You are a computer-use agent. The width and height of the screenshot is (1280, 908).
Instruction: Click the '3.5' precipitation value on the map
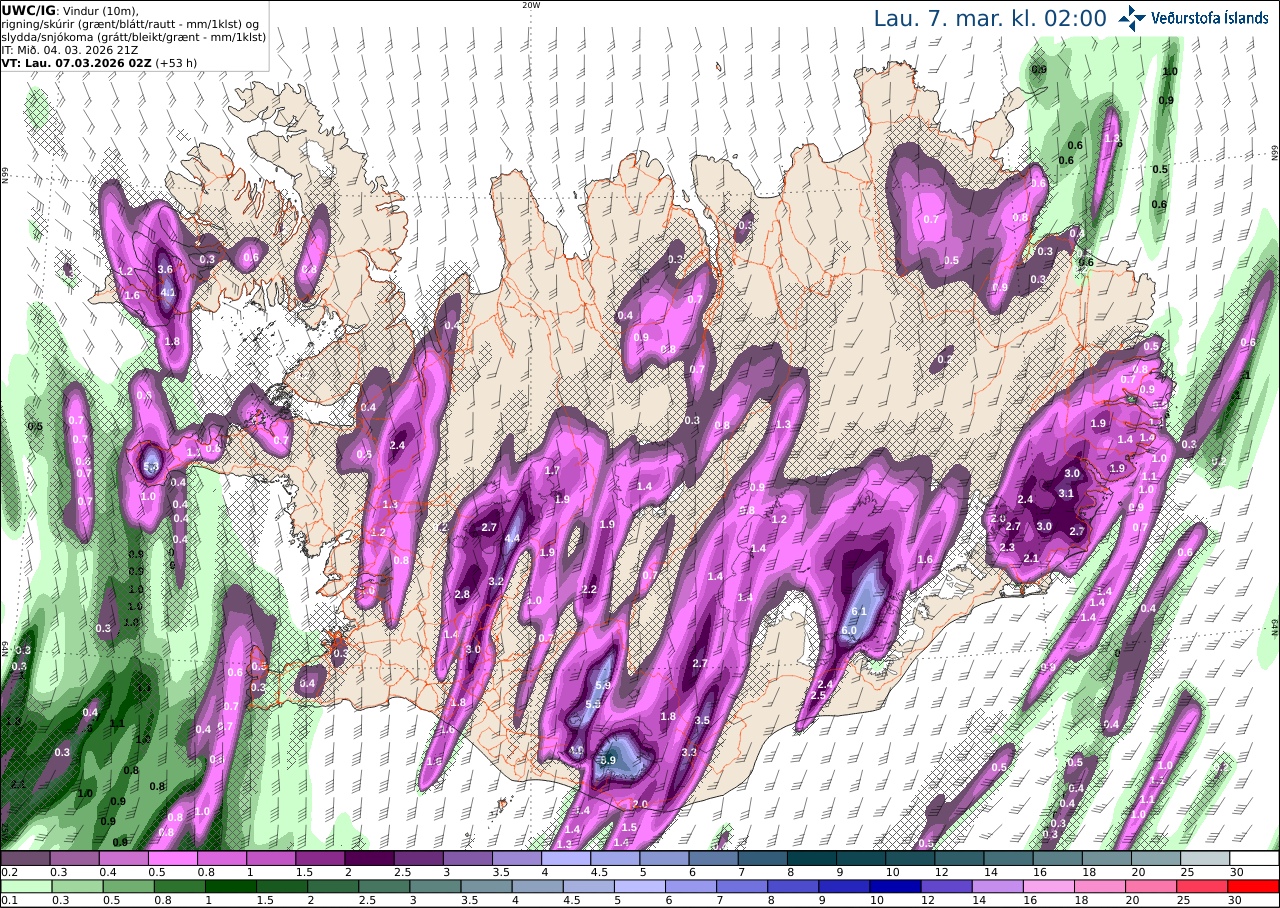[x=702, y=720]
